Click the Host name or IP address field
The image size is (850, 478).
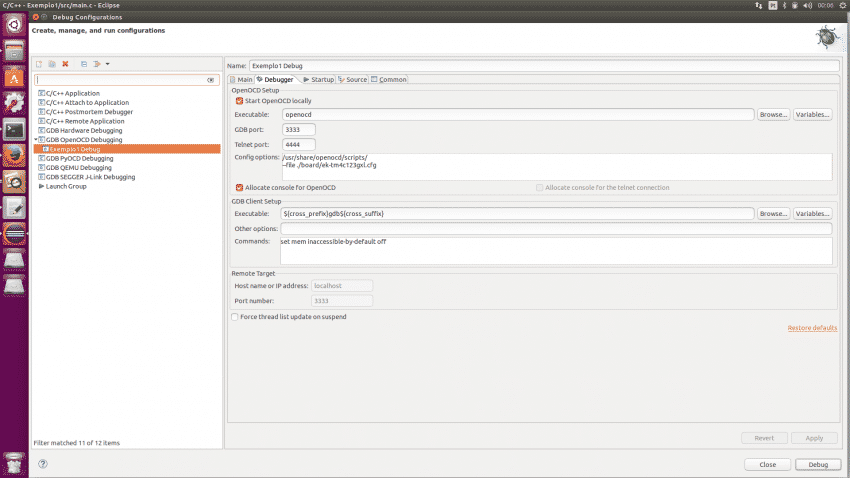342,286
